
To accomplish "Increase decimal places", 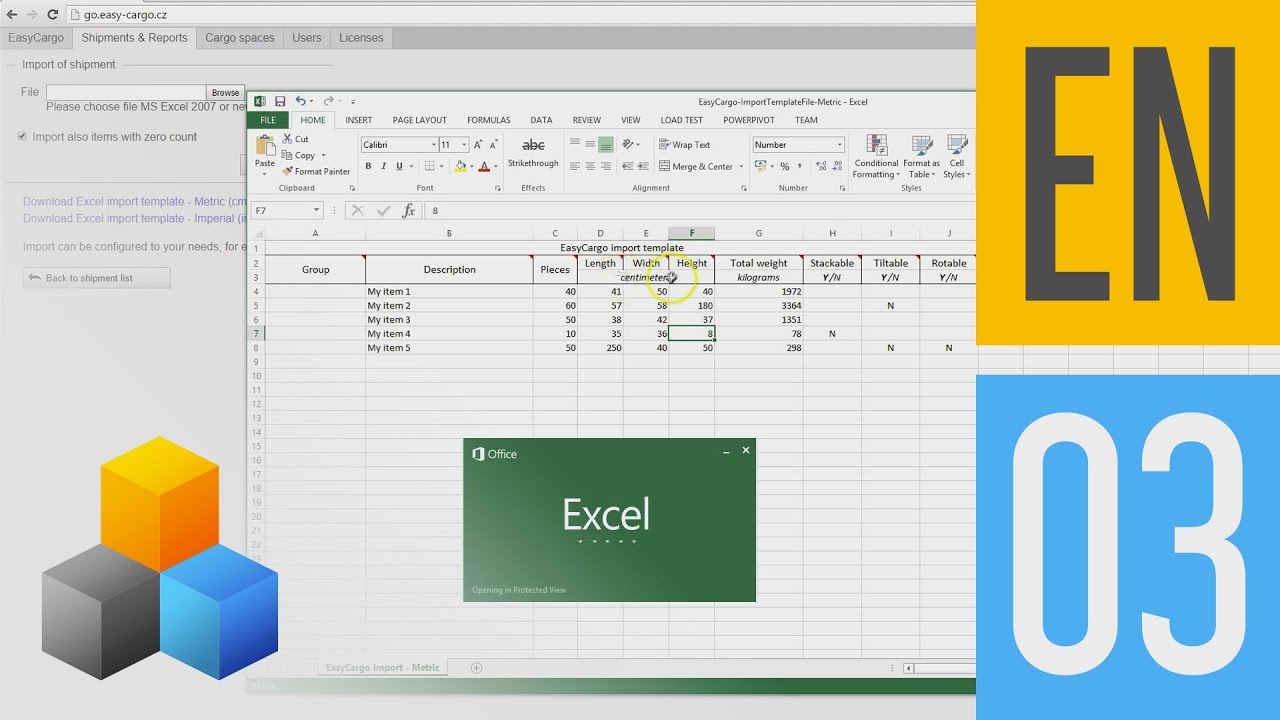I will click(x=819, y=166).
